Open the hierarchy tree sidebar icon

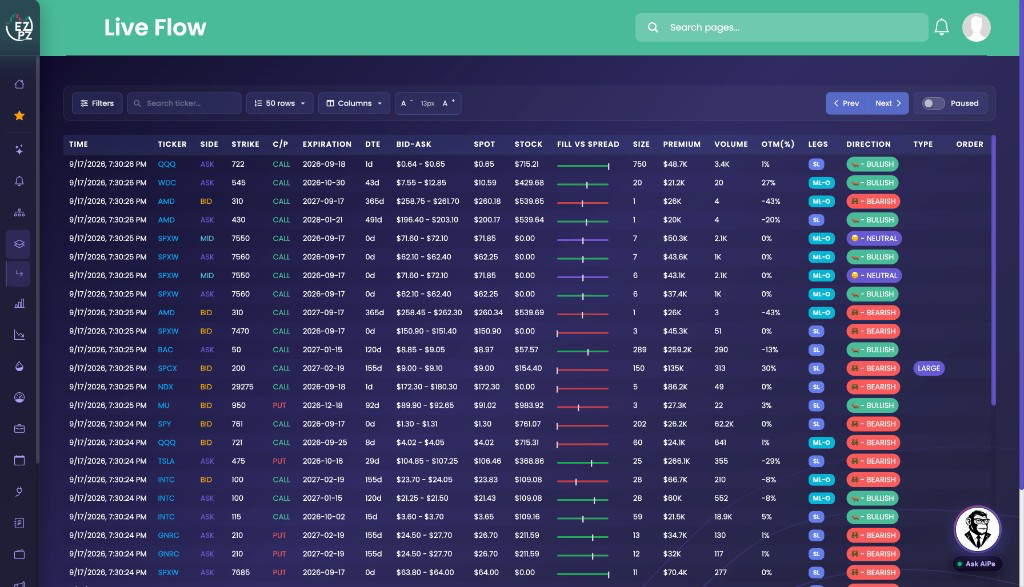pyautogui.click(x=20, y=212)
